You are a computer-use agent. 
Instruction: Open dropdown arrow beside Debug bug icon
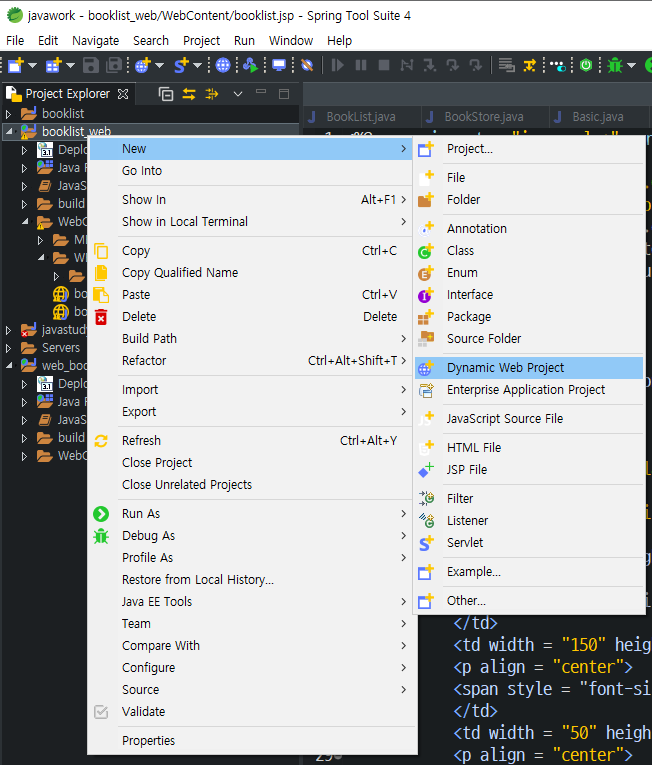(632, 65)
